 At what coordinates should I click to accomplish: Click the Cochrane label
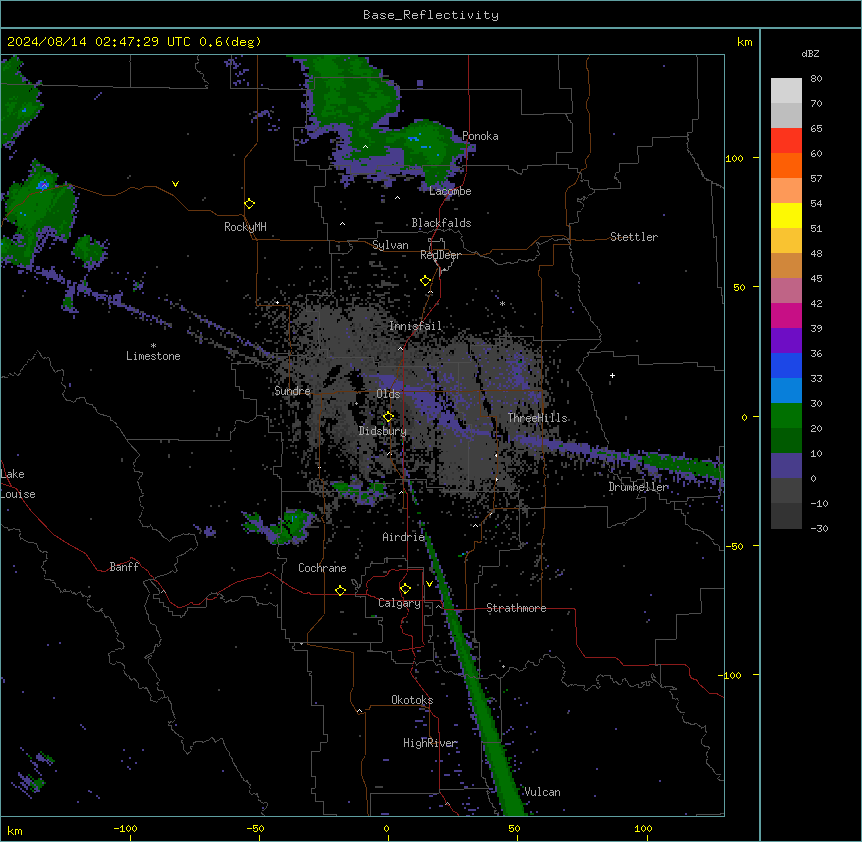[x=322, y=568]
